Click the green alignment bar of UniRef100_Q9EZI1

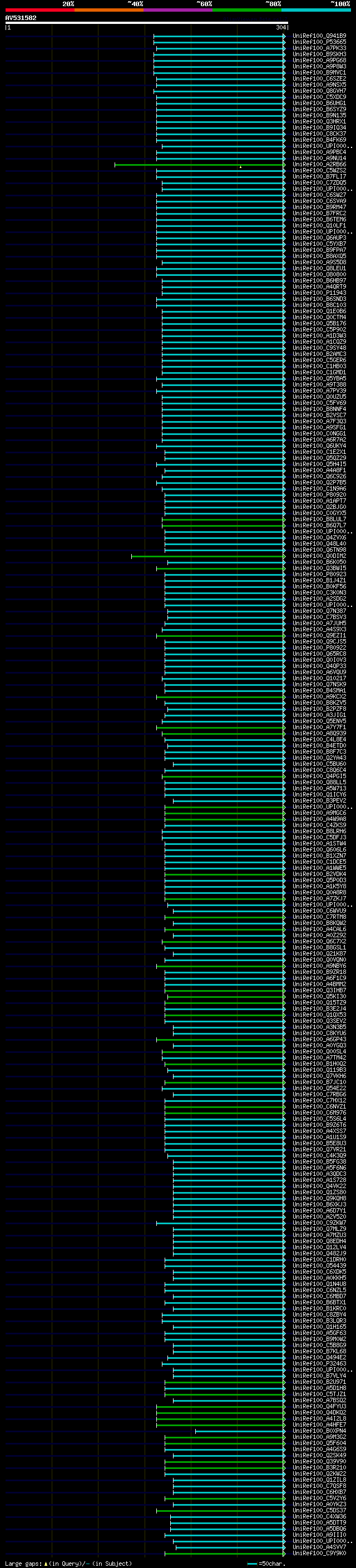click(220, 635)
